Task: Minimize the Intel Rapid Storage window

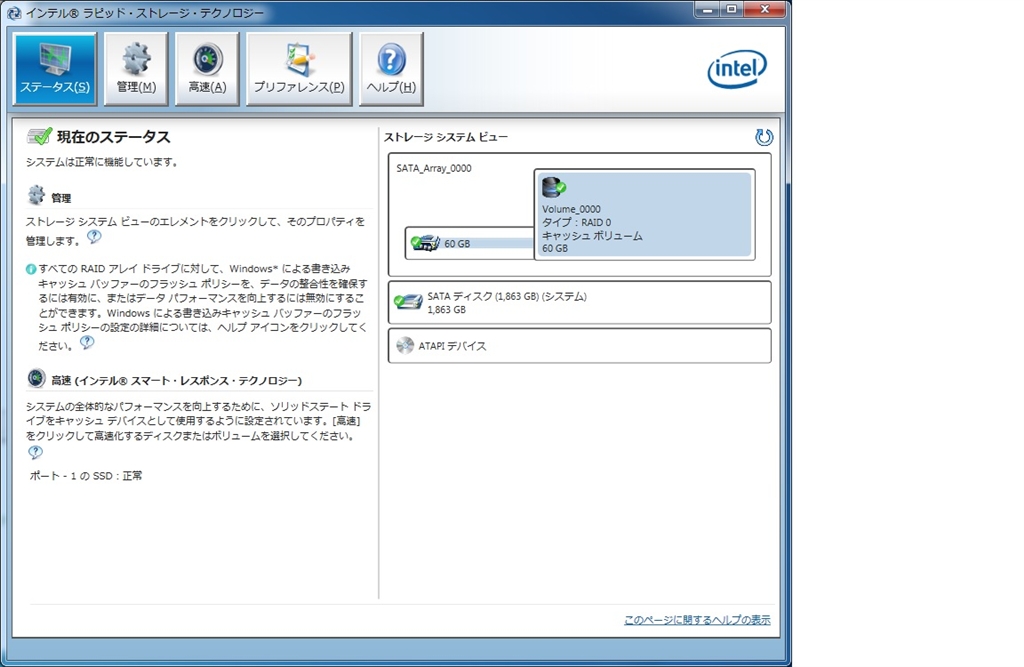Action: pos(707,9)
